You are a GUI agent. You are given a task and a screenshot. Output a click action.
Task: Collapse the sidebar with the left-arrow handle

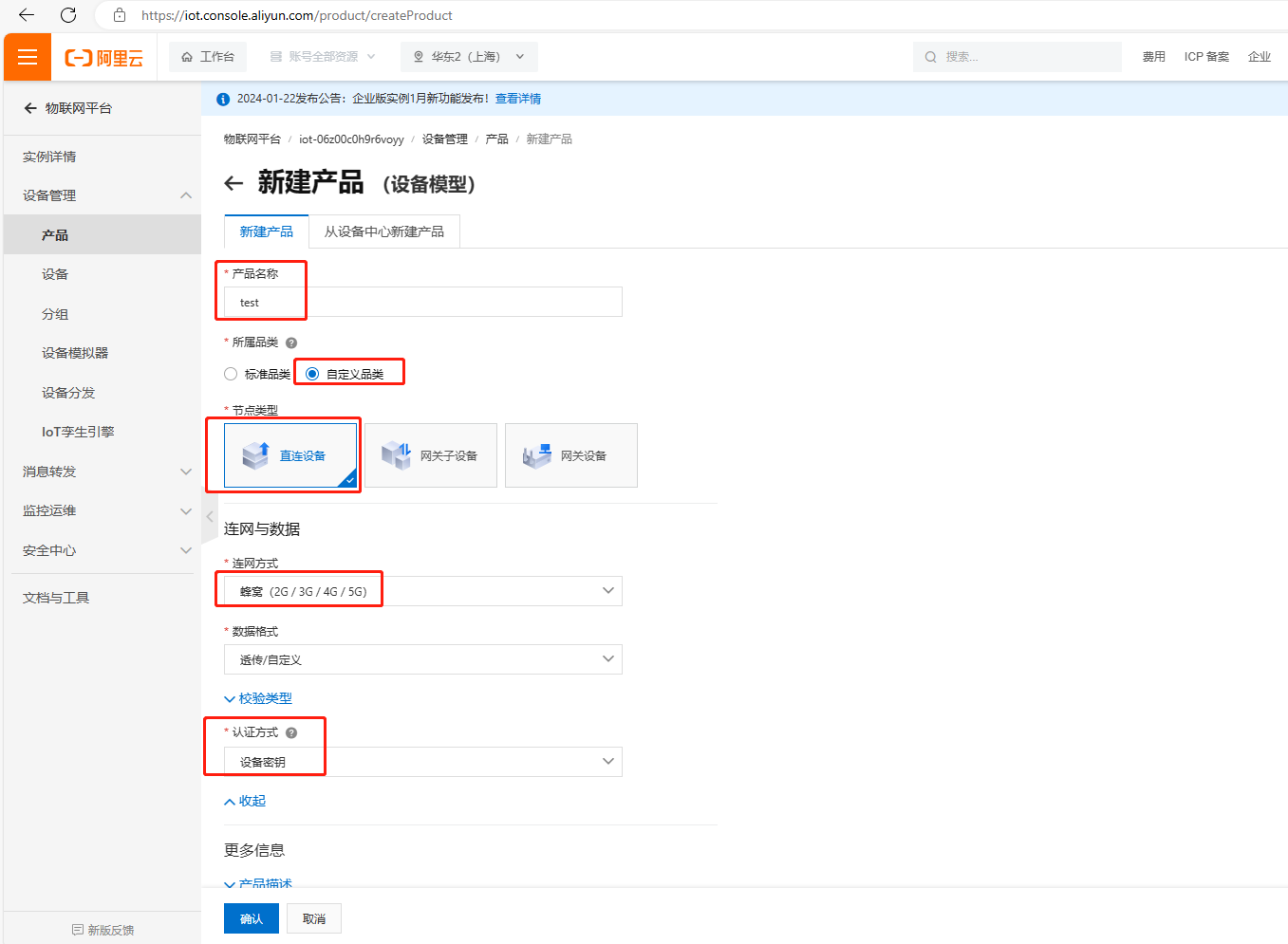click(210, 517)
